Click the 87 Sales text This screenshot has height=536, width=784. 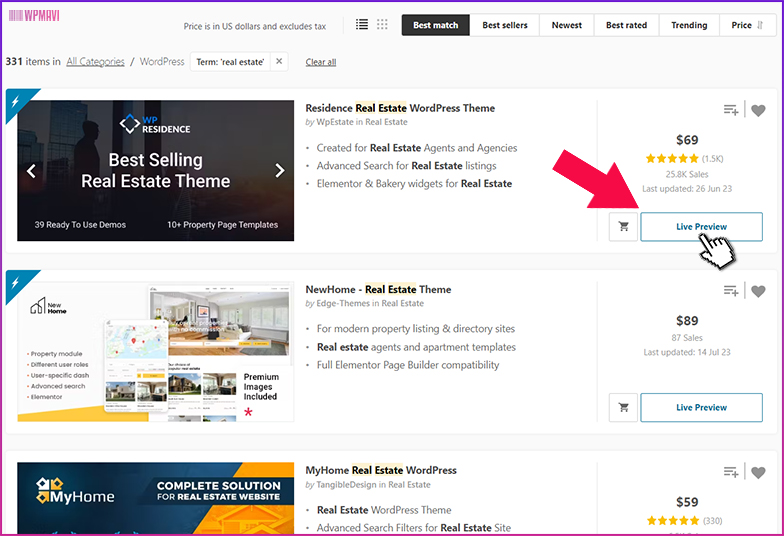[687, 338]
